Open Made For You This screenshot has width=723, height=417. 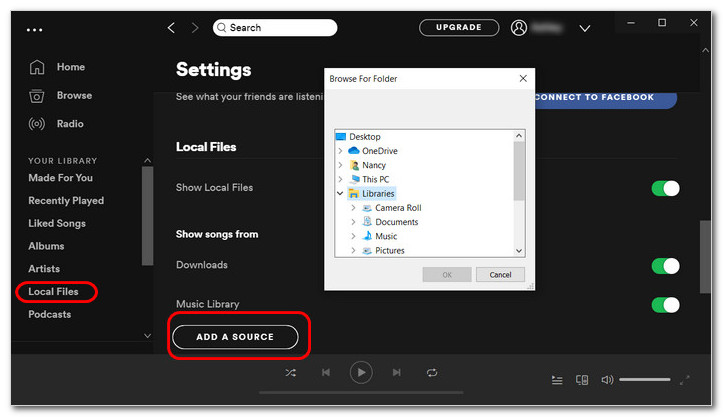[60, 178]
